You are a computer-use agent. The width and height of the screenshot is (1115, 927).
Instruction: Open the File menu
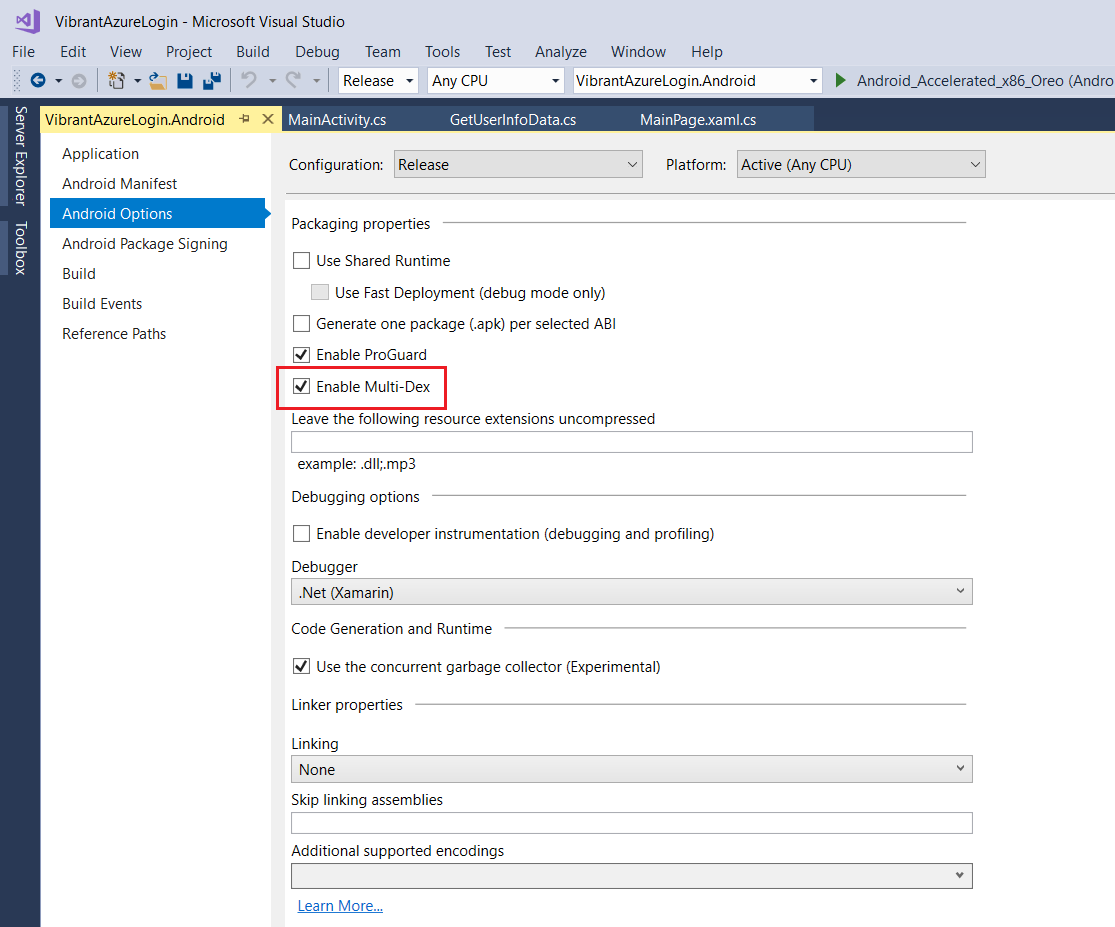tap(23, 52)
